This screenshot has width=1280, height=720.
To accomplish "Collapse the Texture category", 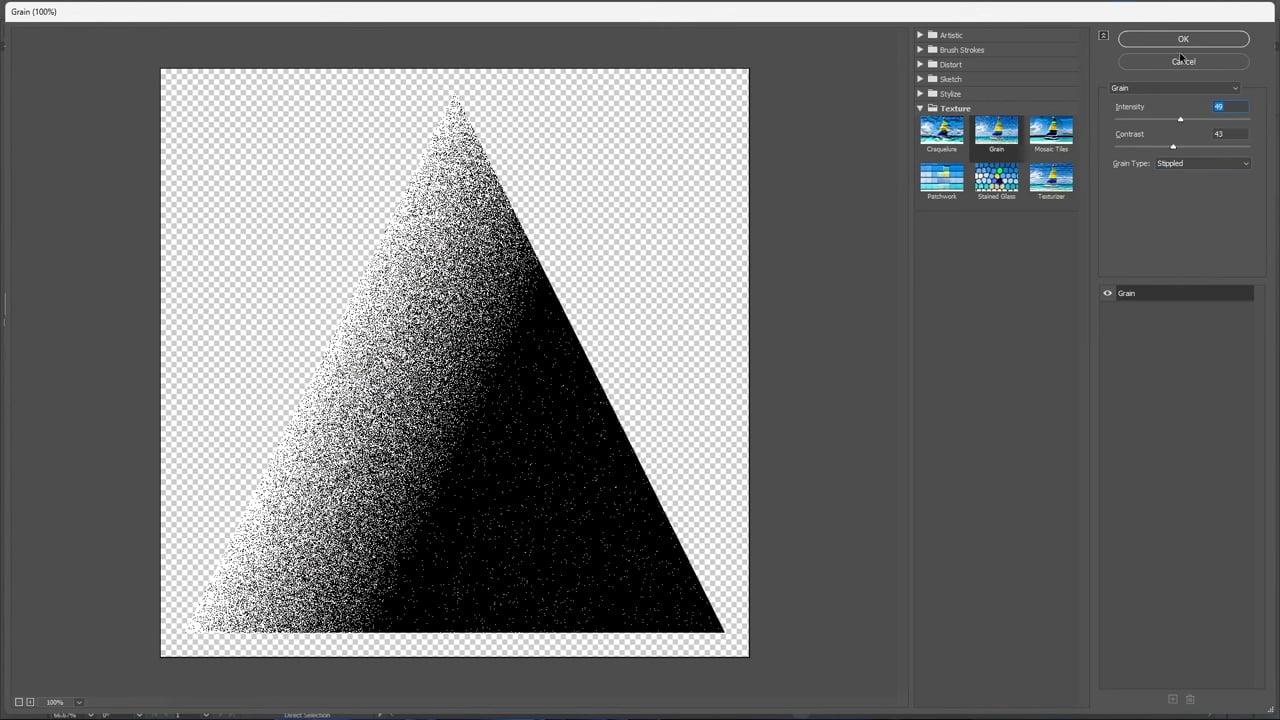I will point(920,108).
